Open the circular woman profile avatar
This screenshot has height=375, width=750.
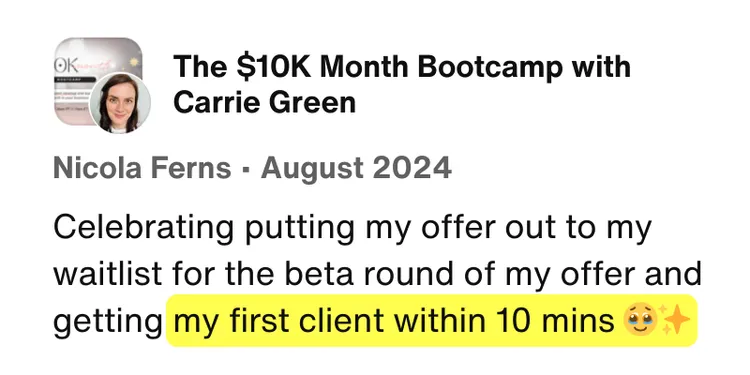[x=120, y=103]
